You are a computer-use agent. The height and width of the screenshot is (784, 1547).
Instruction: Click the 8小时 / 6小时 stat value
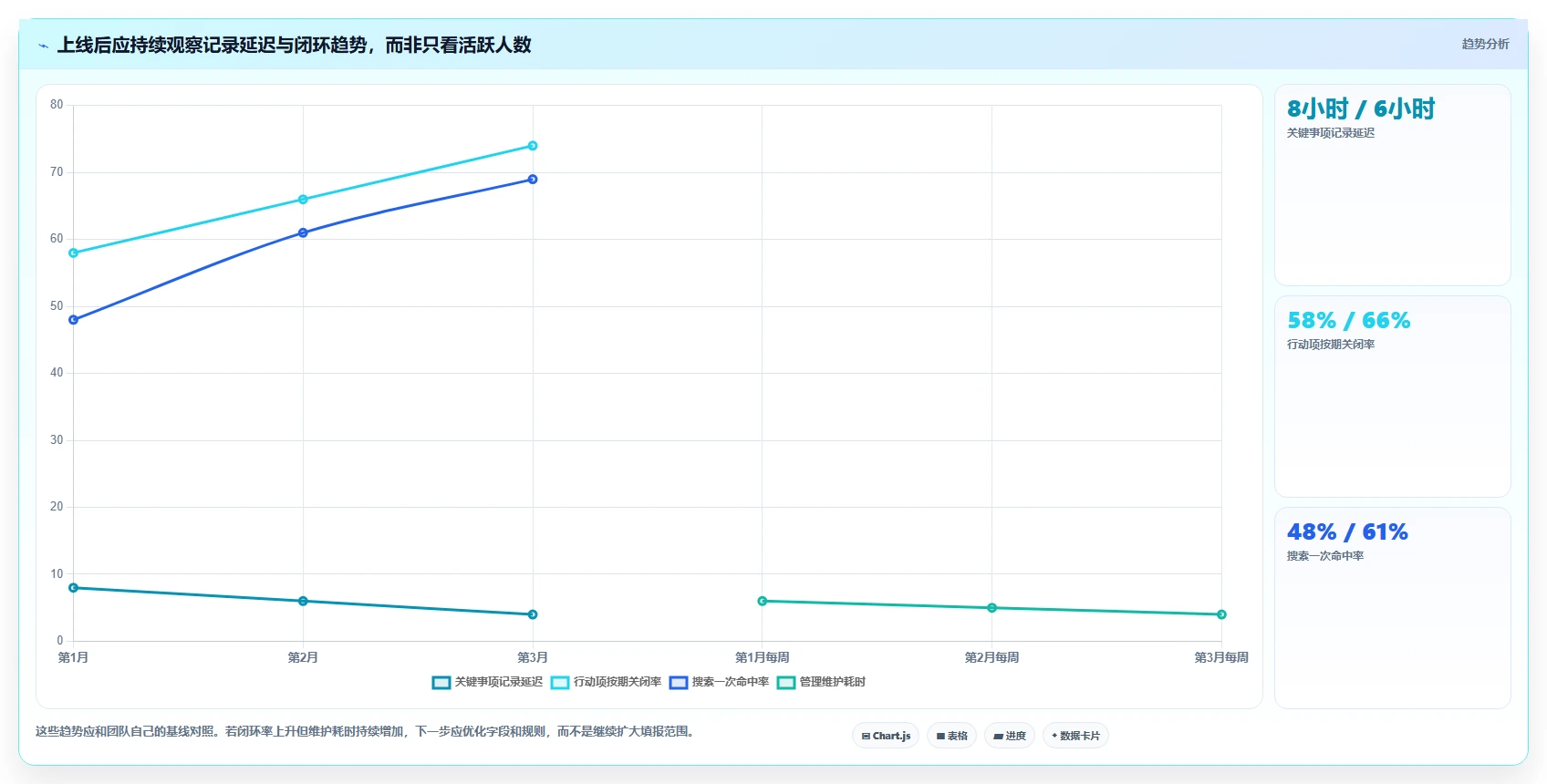(1361, 109)
